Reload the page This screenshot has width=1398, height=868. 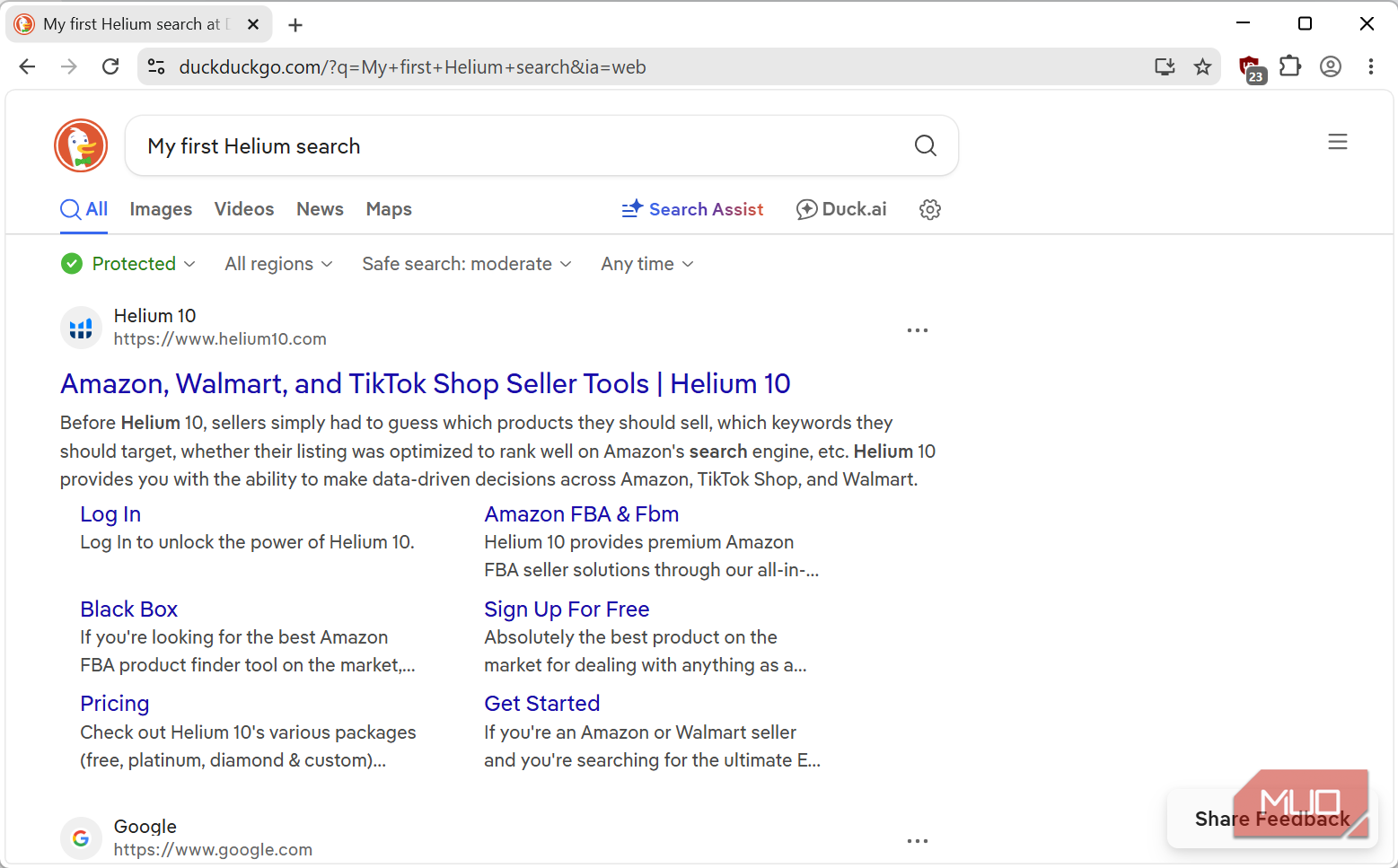pos(110,66)
